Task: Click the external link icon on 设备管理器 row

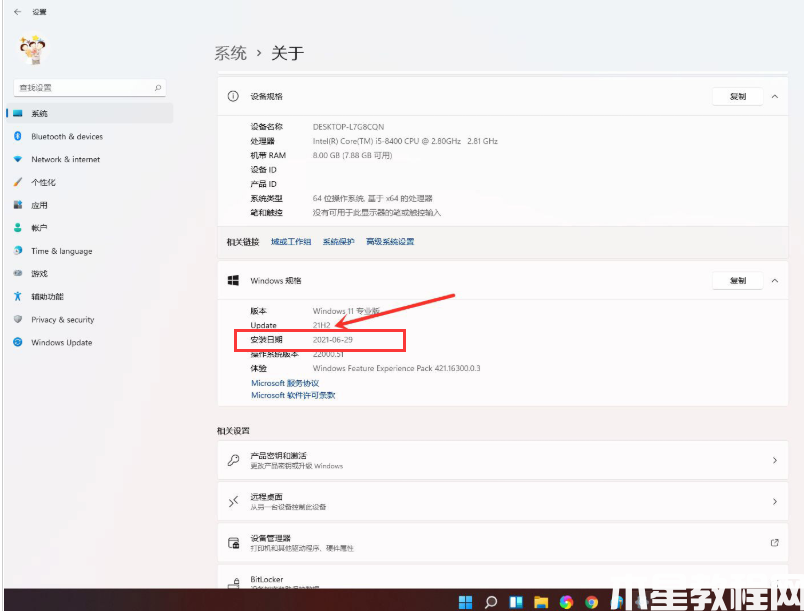Action: tap(775, 543)
